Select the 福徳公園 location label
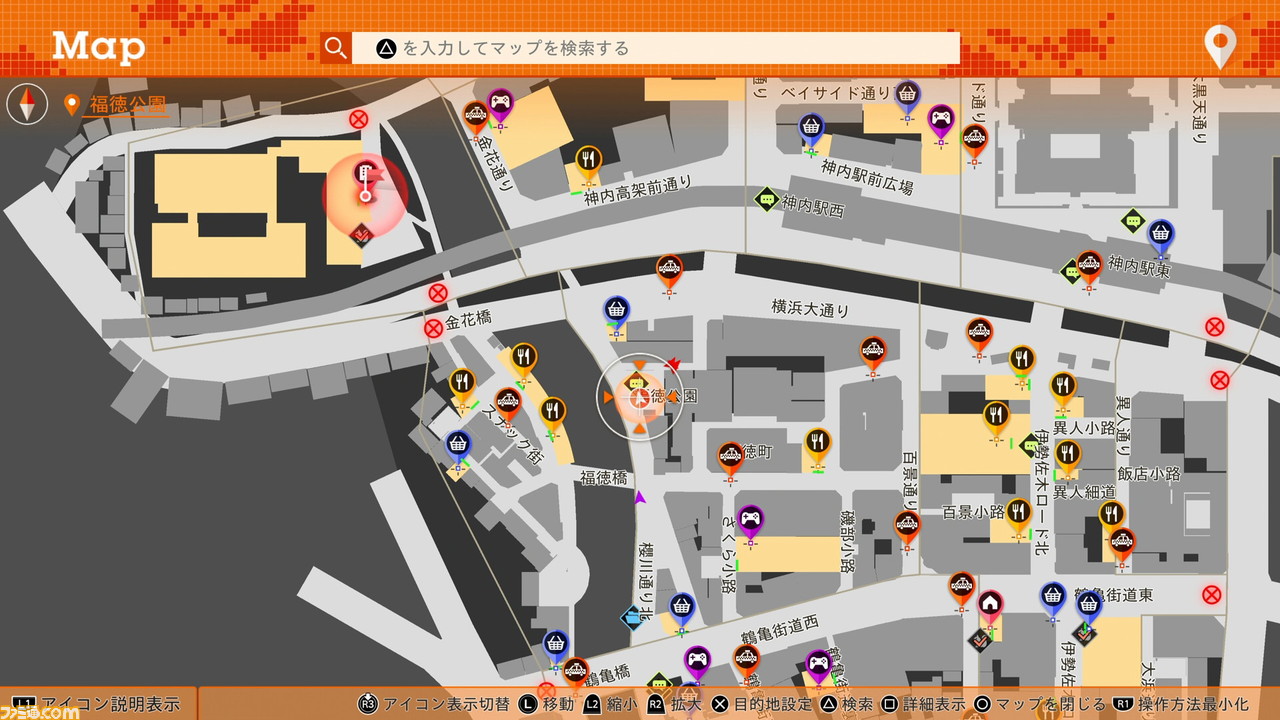Image resolution: width=1280 pixels, height=720 pixels. (128, 104)
